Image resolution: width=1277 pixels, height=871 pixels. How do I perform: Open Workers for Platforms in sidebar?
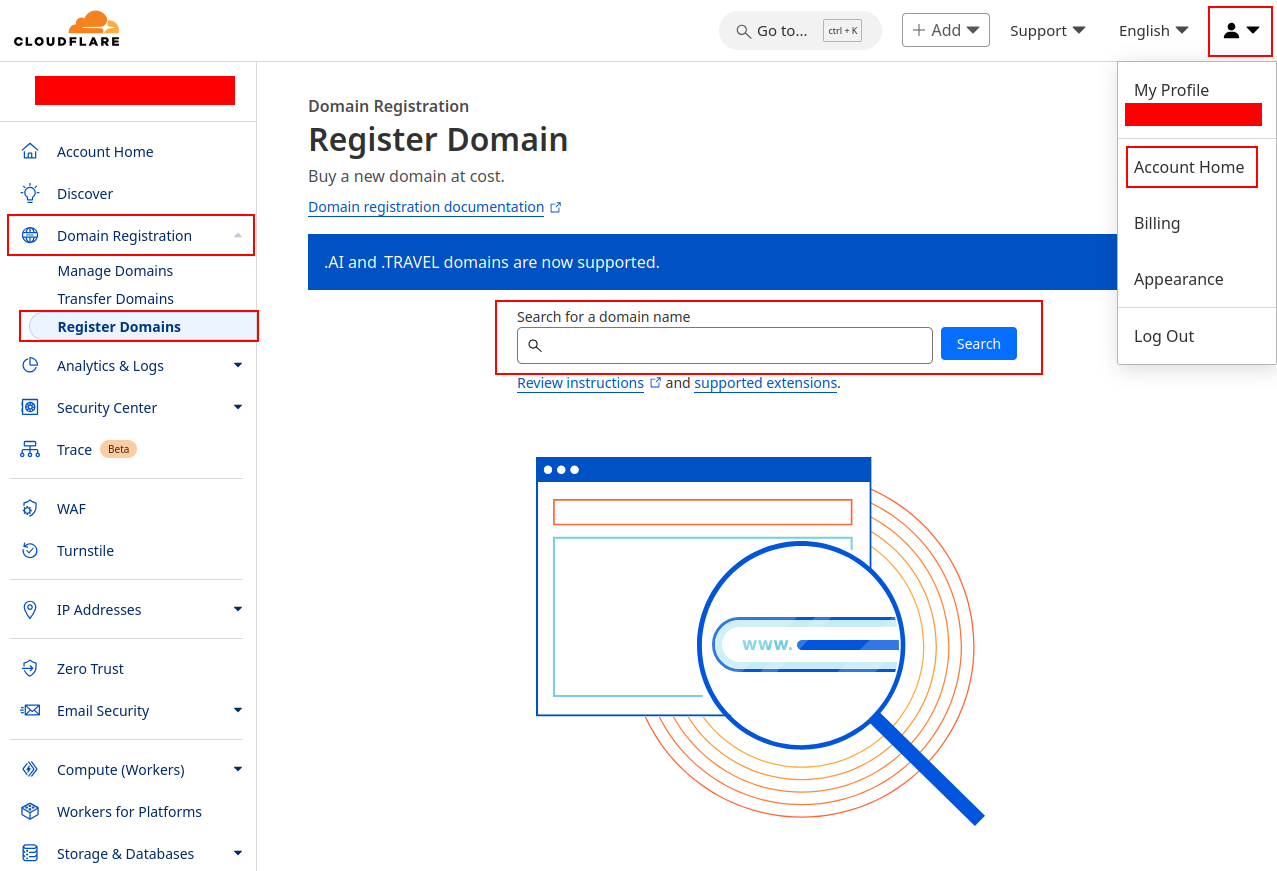129,812
